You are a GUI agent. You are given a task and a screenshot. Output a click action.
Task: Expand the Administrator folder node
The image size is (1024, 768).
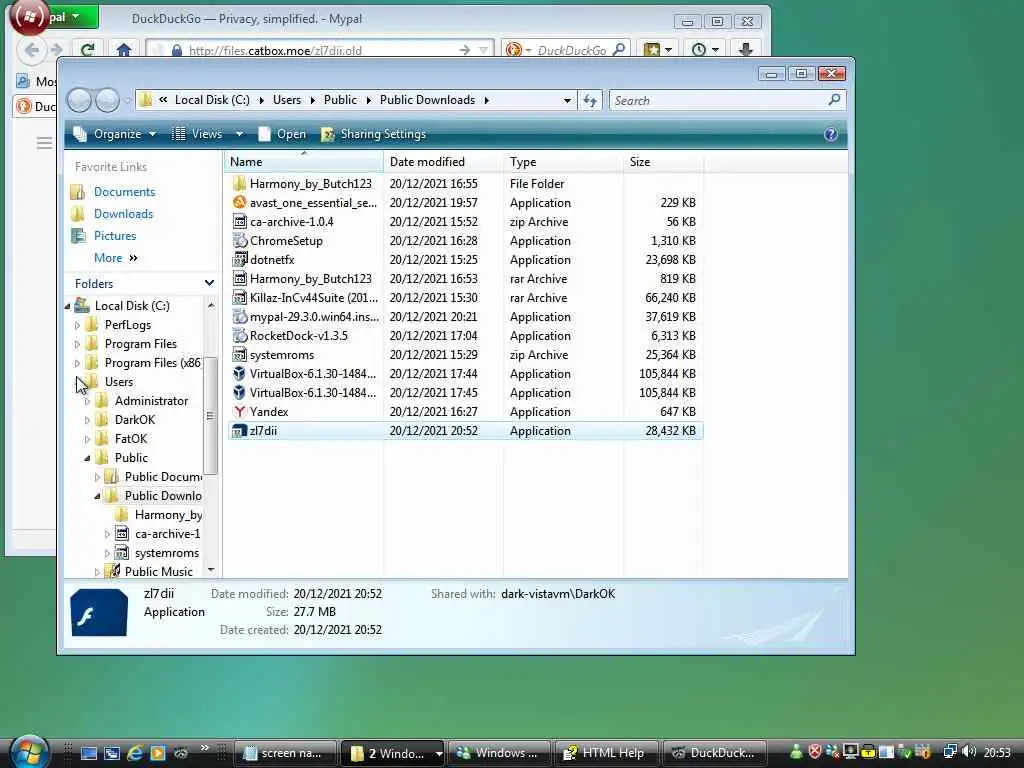click(87, 401)
